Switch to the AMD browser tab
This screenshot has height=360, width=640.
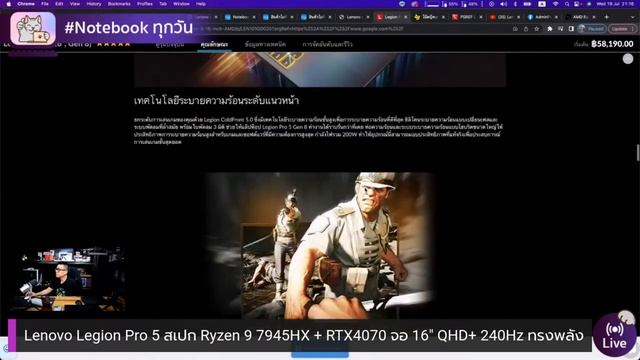pos(579,17)
